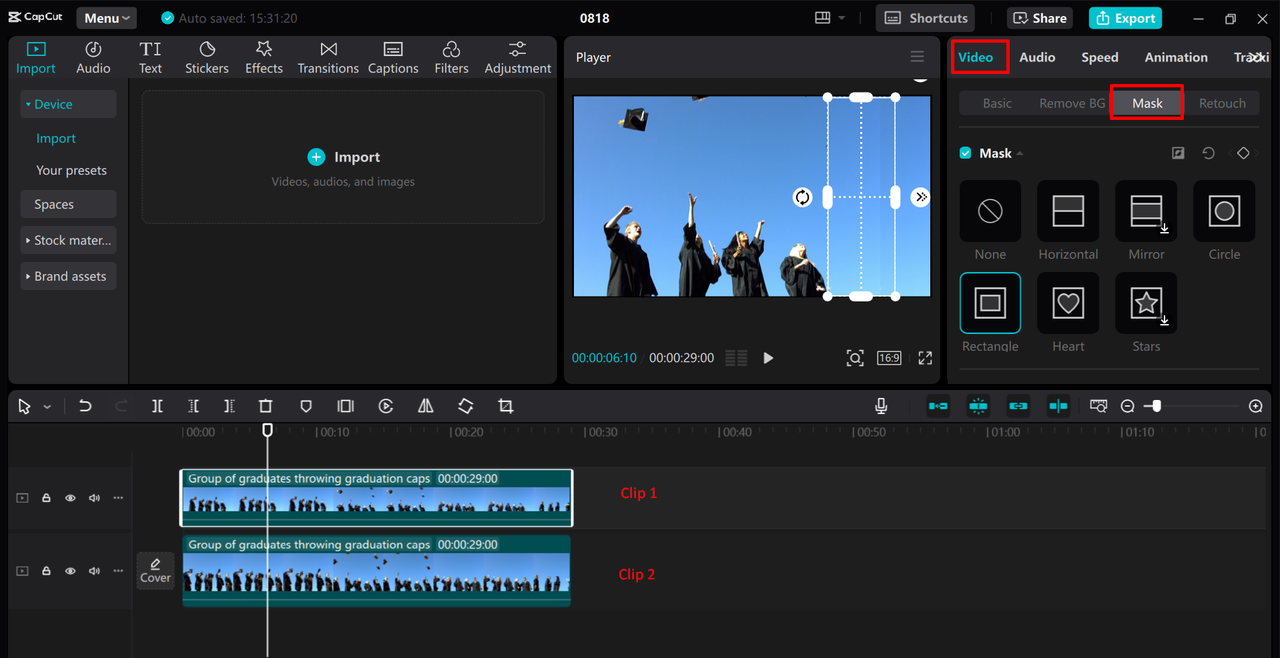Switch to the Animation tab
Screen dimensions: 1280x658
1176,57
